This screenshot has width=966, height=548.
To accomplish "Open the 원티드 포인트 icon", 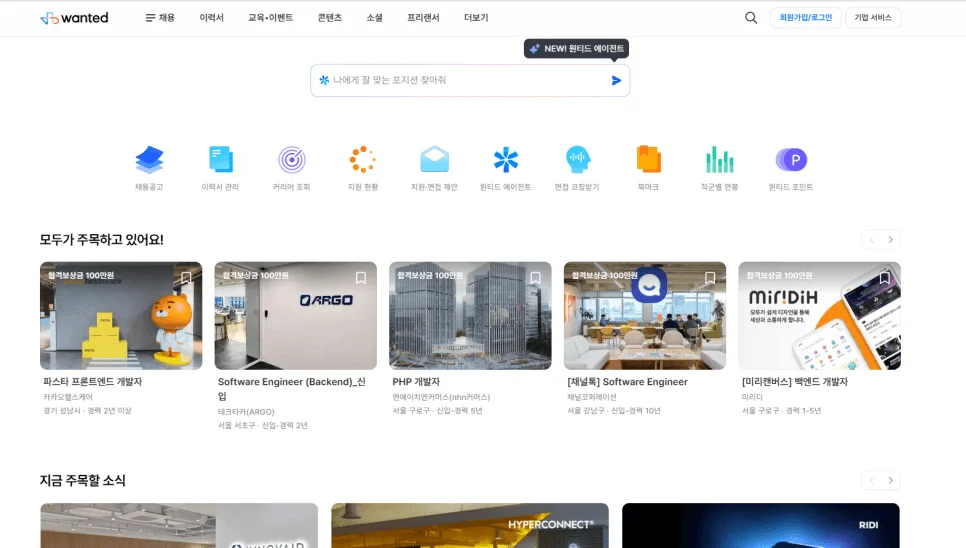I will (x=791, y=160).
